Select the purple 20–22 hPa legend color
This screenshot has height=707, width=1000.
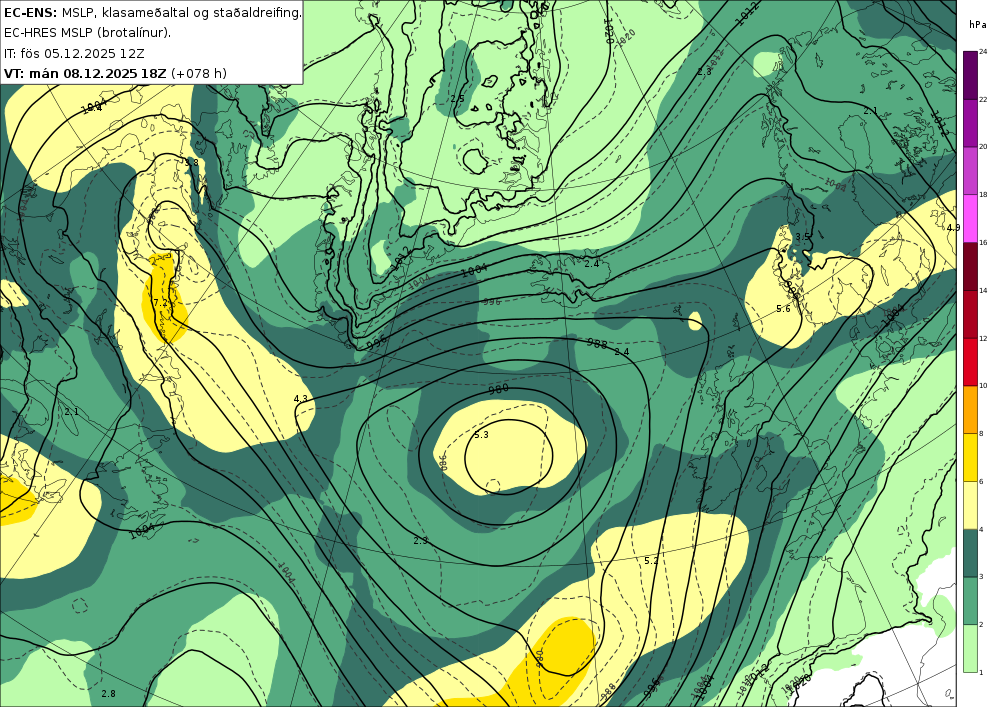point(969,123)
